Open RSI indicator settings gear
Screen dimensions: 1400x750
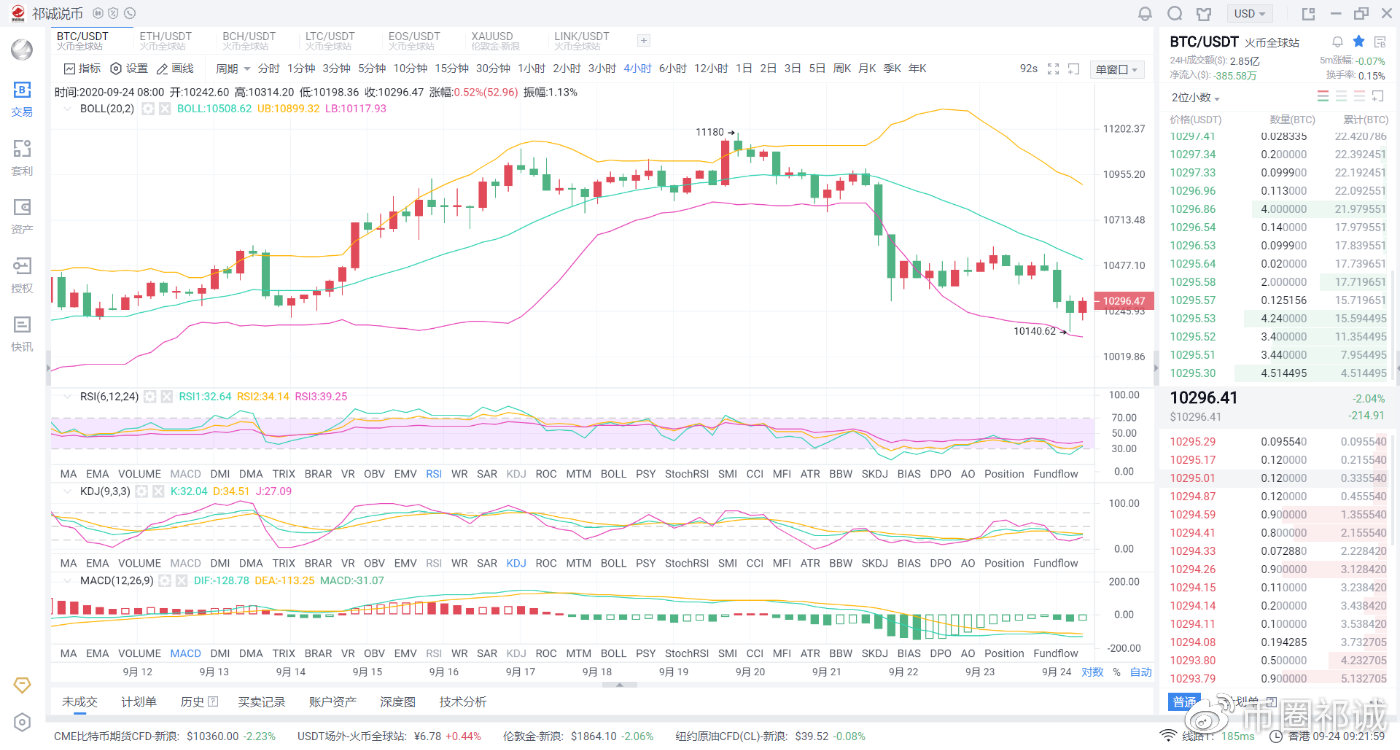point(149,396)
